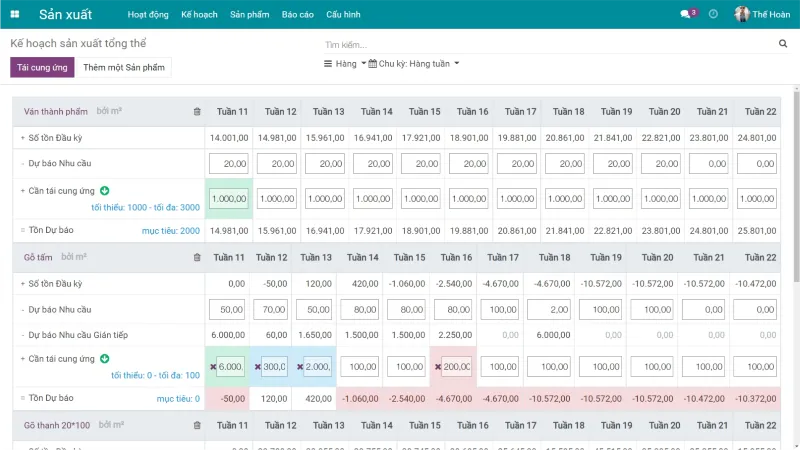Open the Gỗ thanh 20*100 product link
Viewport: 800px width, 450px height.
(x=57, y=426)
